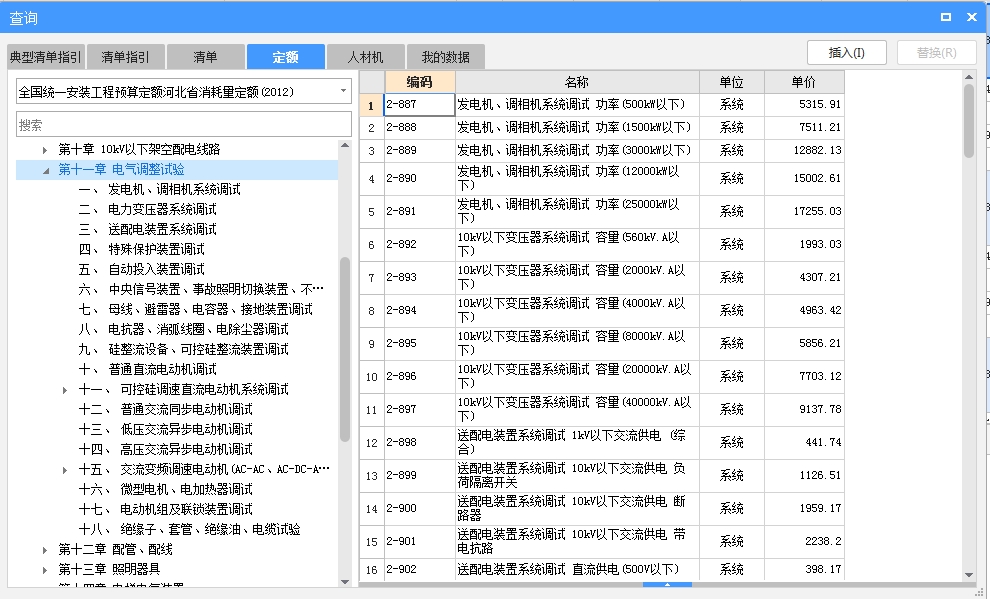Select the code cell 2-892
This screenshot has width=990, height=599.
[419, 244]
